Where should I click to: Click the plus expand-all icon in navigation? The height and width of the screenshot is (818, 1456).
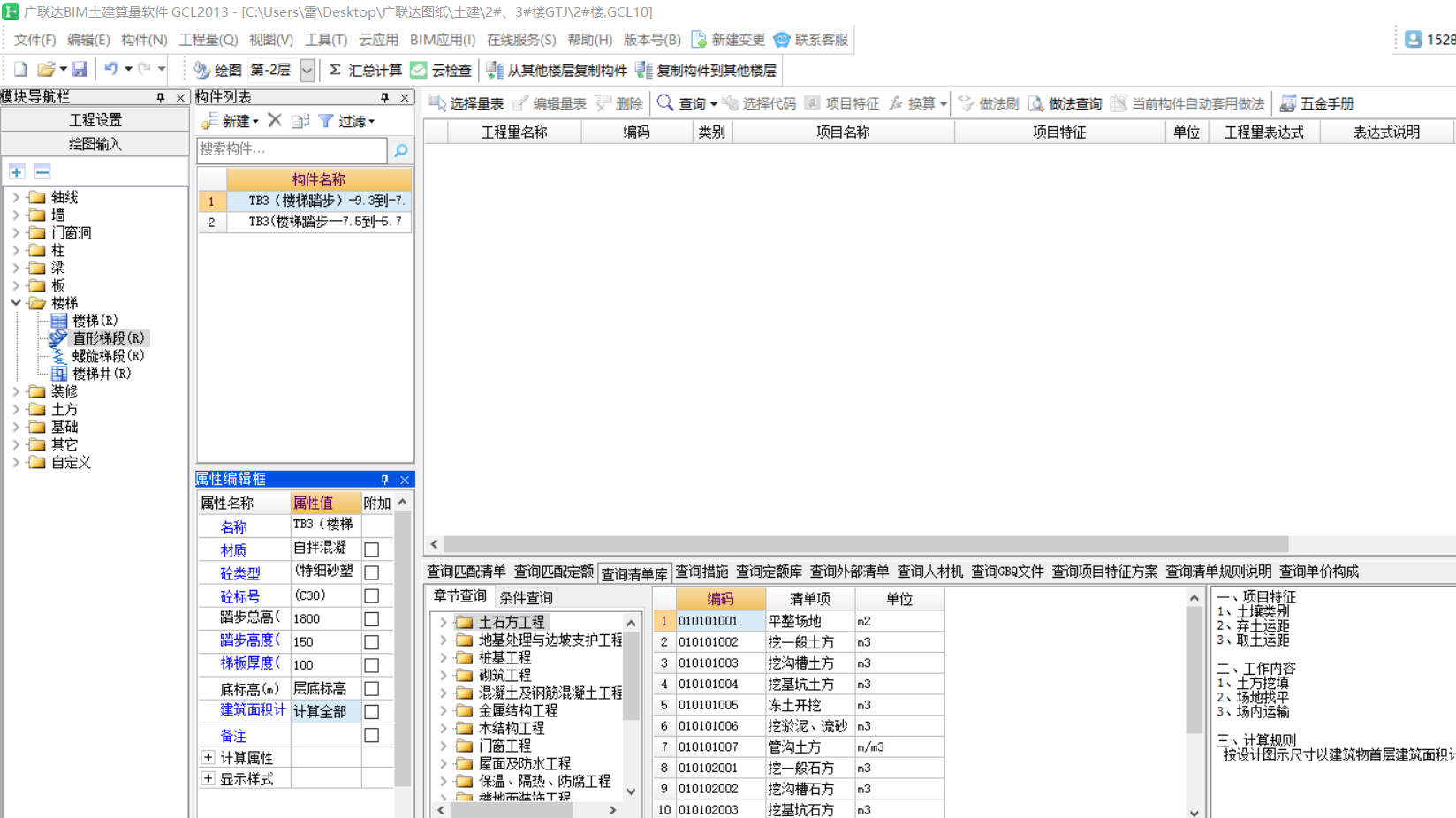pos(17,171)
